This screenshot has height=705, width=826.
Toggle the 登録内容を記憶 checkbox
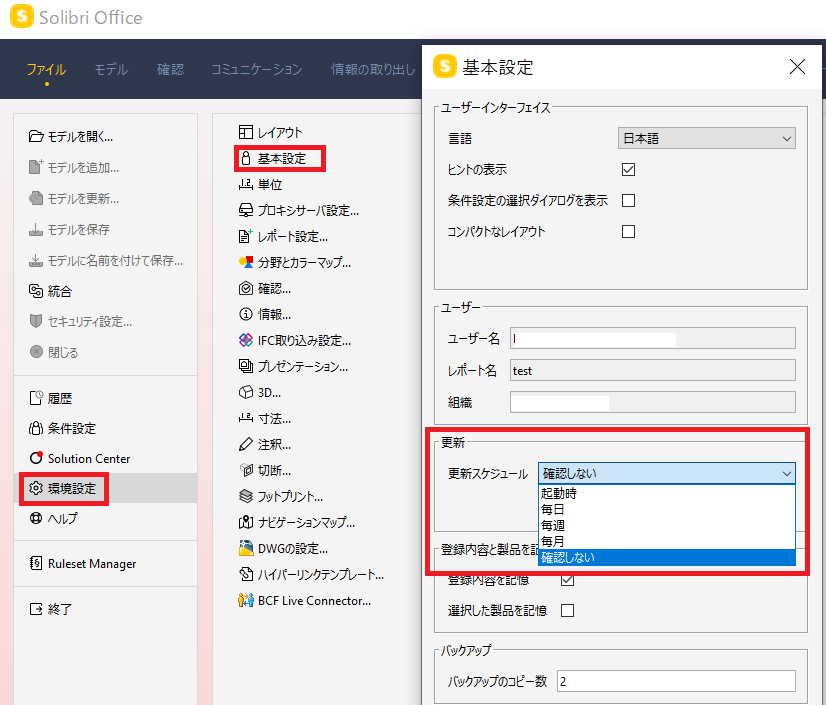[x=567, y=580]
